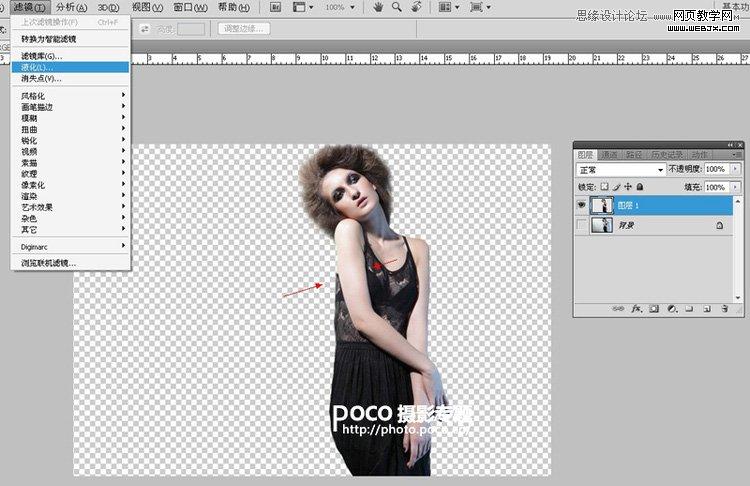Select the Rotate View tool in the top bar

(x=416, y=7)
